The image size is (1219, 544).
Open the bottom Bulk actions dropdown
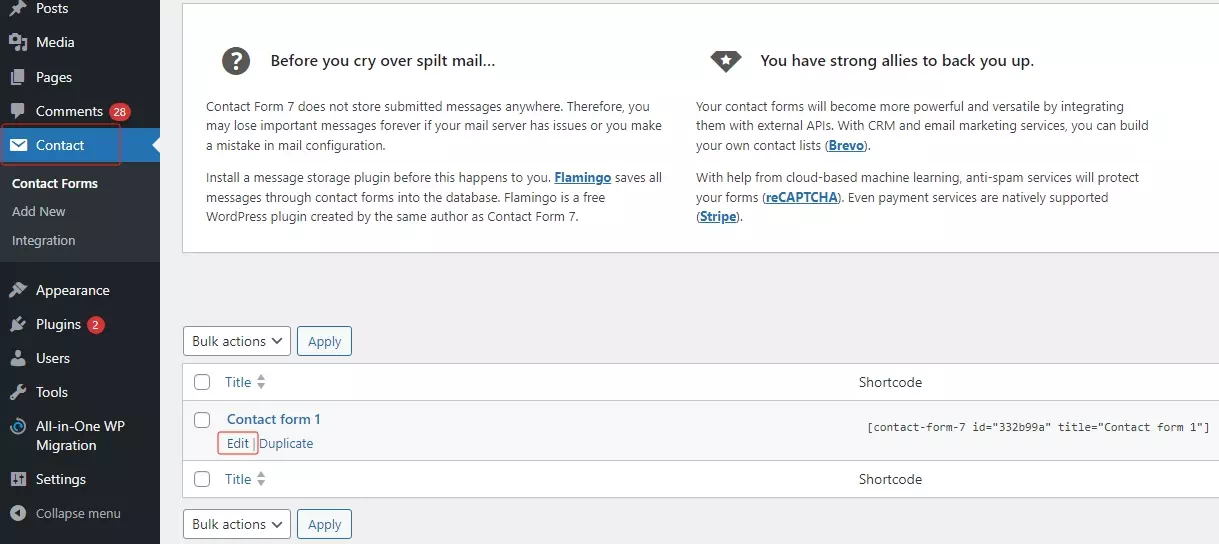(x=236, y=524)
